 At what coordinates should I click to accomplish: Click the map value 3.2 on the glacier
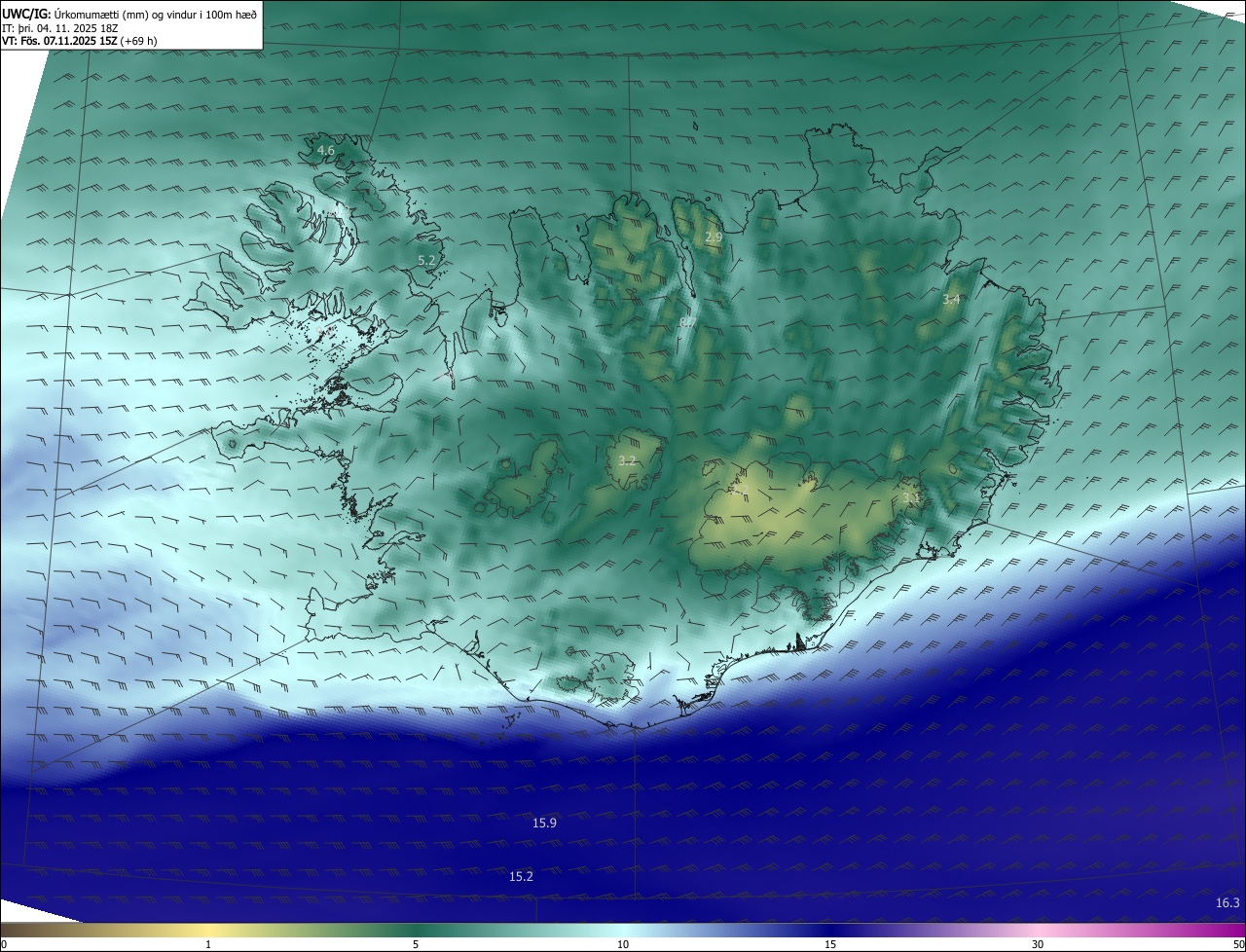point(627,460)
